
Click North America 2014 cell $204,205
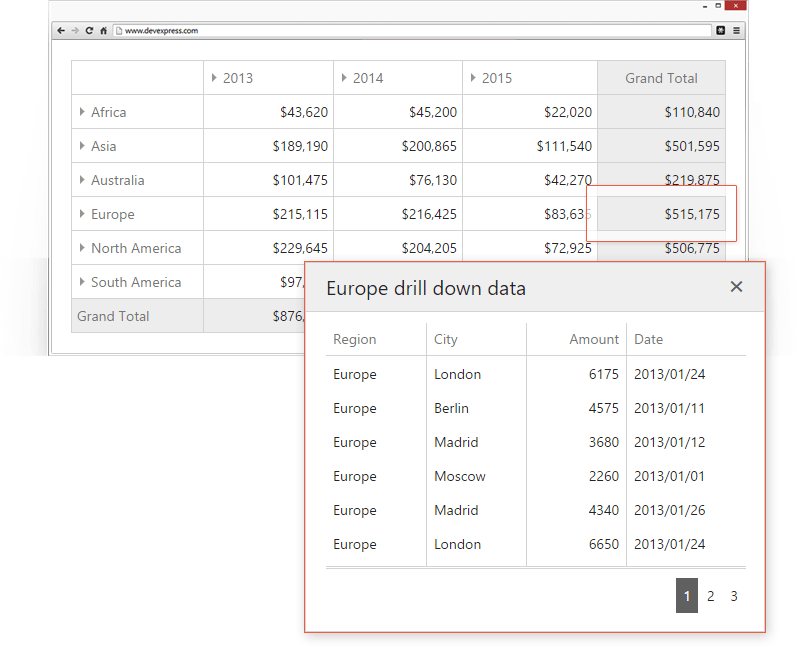tap(398, 248)
